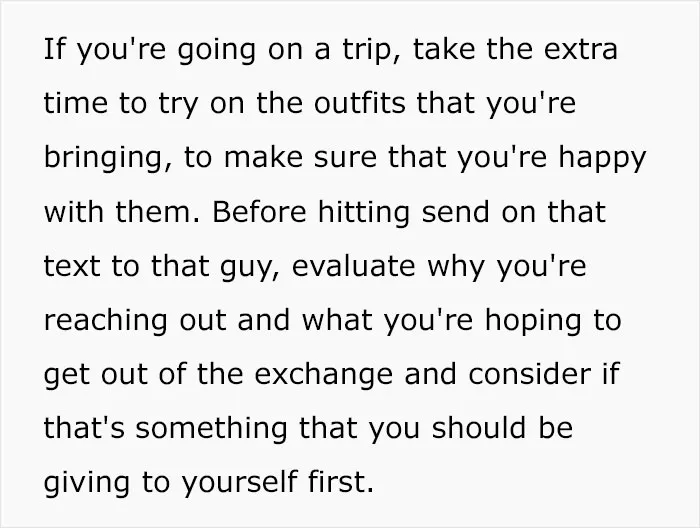The width and height of the screenshot is (700, 528).
Task: Click on the word "consider"
Action: (x=530, y=374)
